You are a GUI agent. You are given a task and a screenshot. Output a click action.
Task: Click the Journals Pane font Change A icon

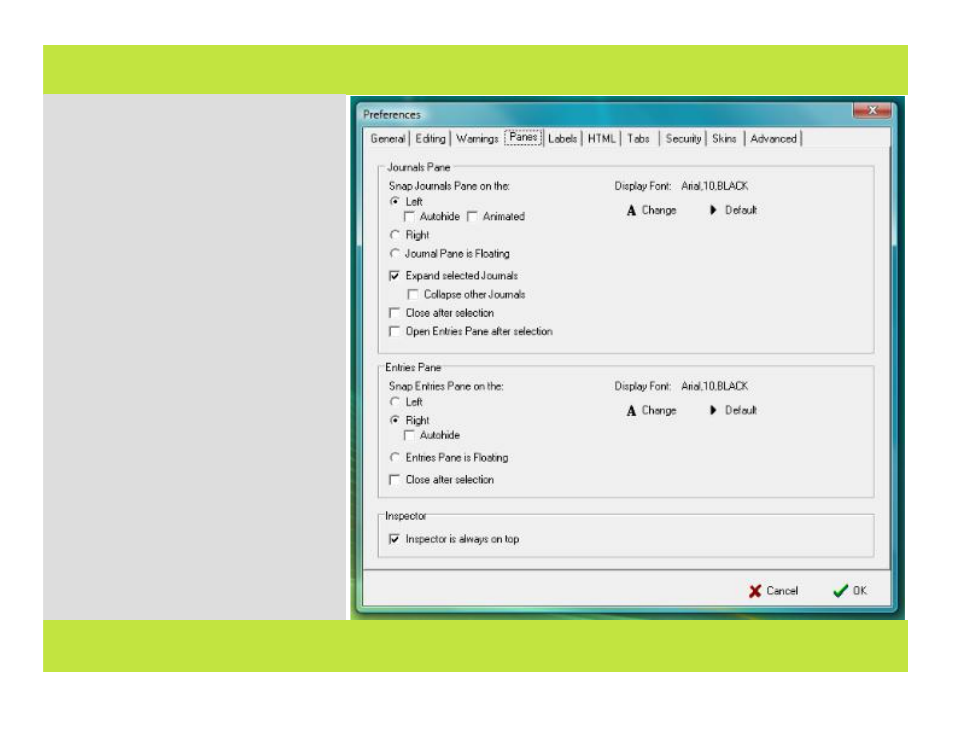coord(632,211)
